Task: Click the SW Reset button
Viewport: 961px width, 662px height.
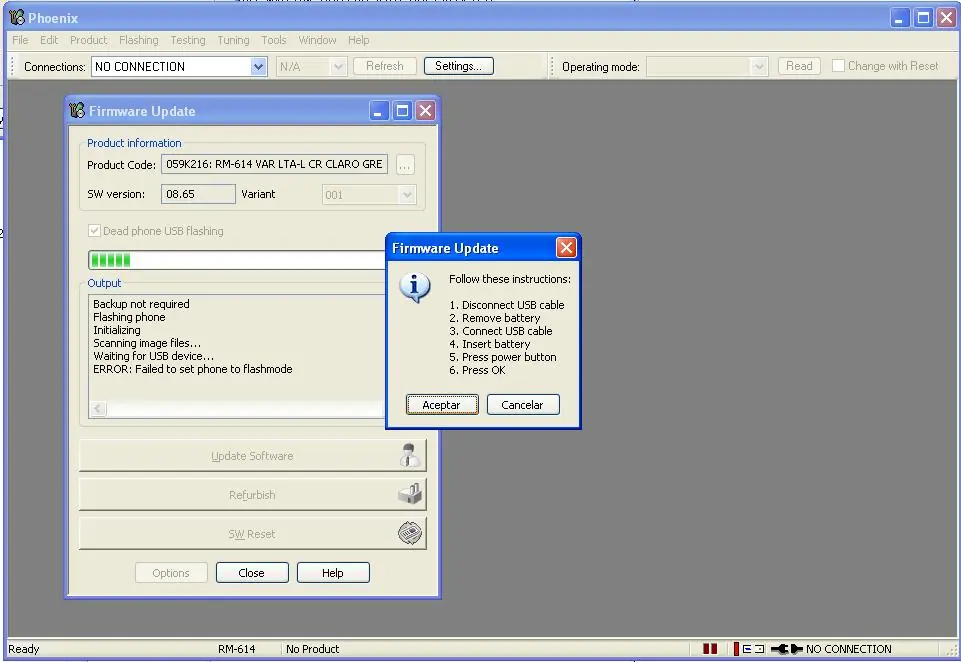Action: tap(253, 533)
